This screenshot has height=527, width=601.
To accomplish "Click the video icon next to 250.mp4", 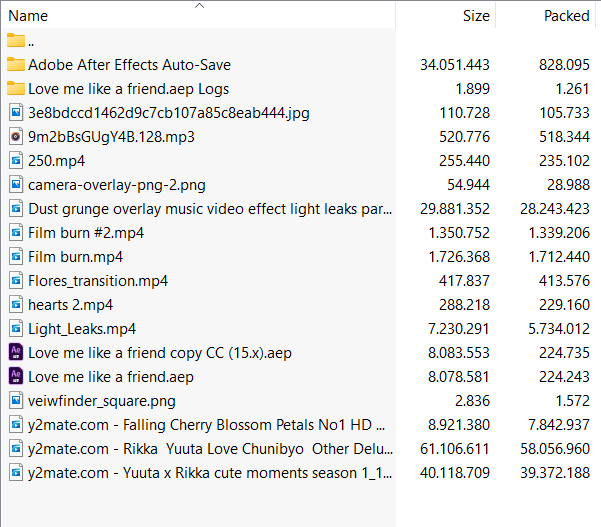I will pyautogui.click(x=15, y=161).
